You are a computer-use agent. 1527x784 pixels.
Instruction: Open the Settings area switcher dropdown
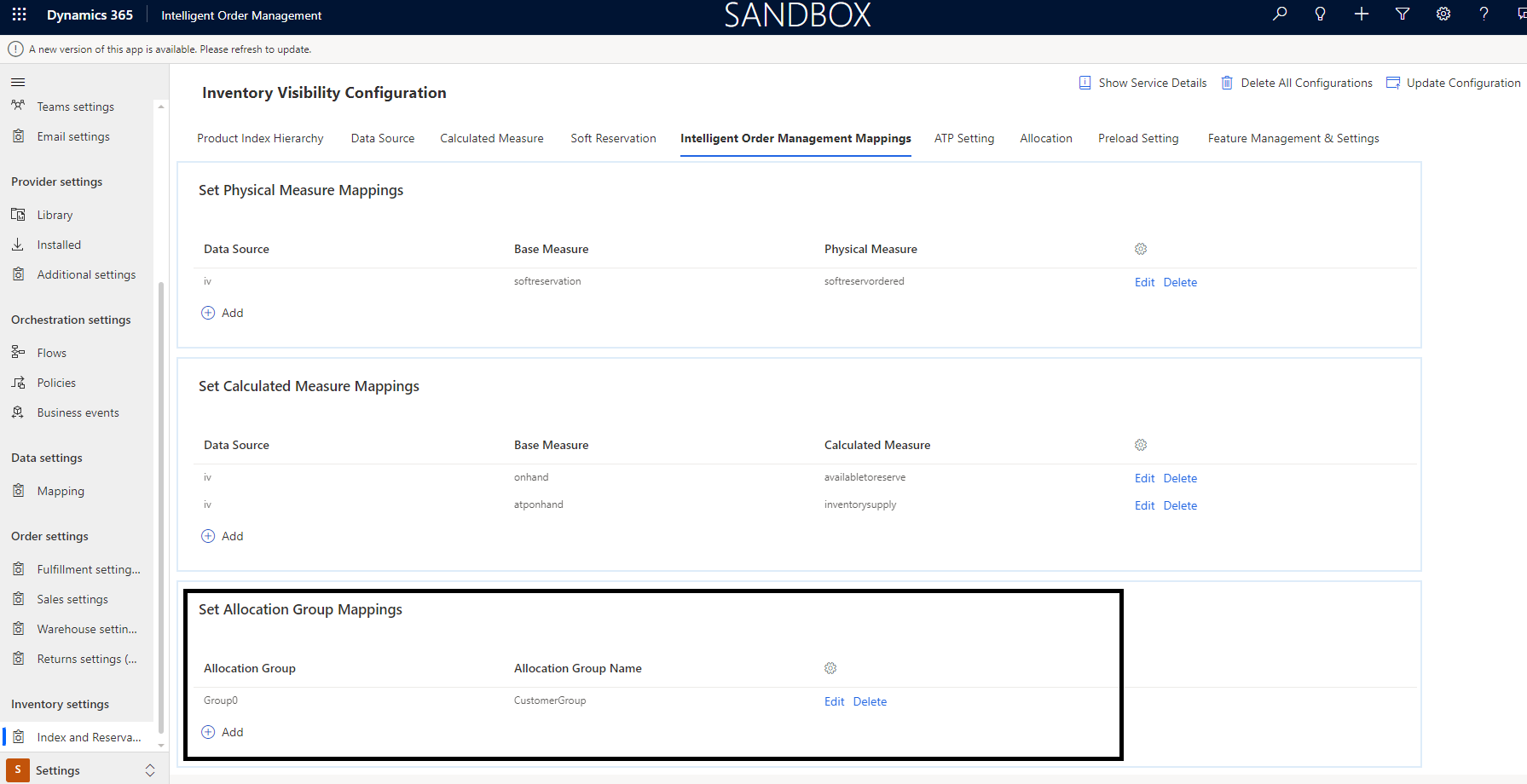150,770
